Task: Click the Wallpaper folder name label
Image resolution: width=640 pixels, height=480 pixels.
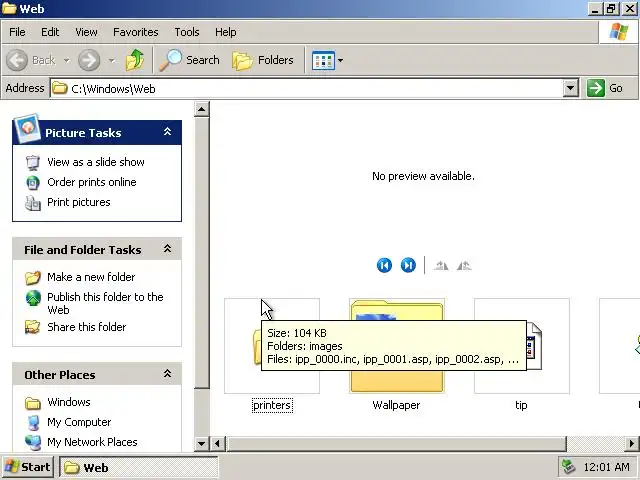Action: point(396,405)
